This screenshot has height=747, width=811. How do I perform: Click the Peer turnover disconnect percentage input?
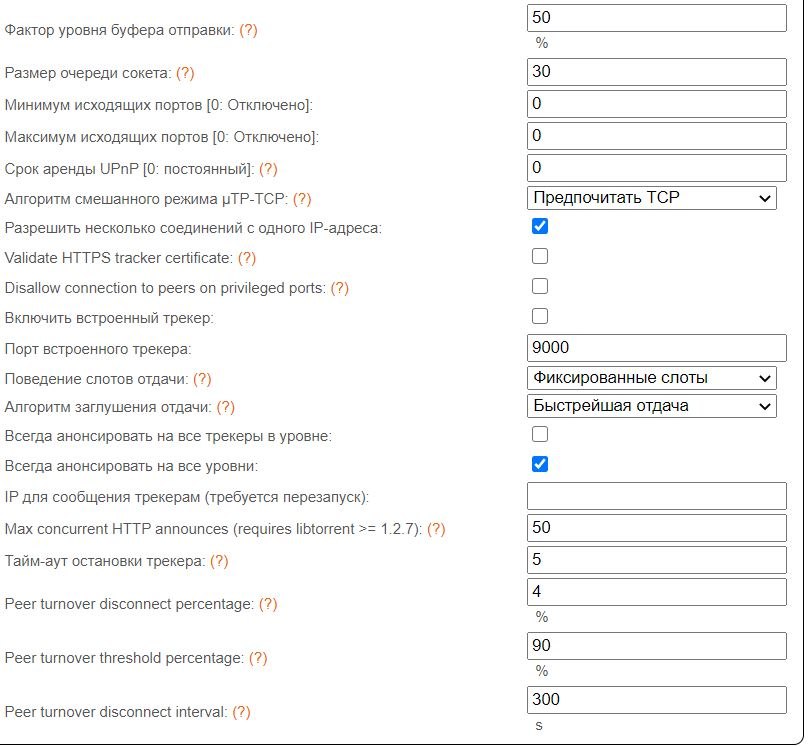point(657,592)
